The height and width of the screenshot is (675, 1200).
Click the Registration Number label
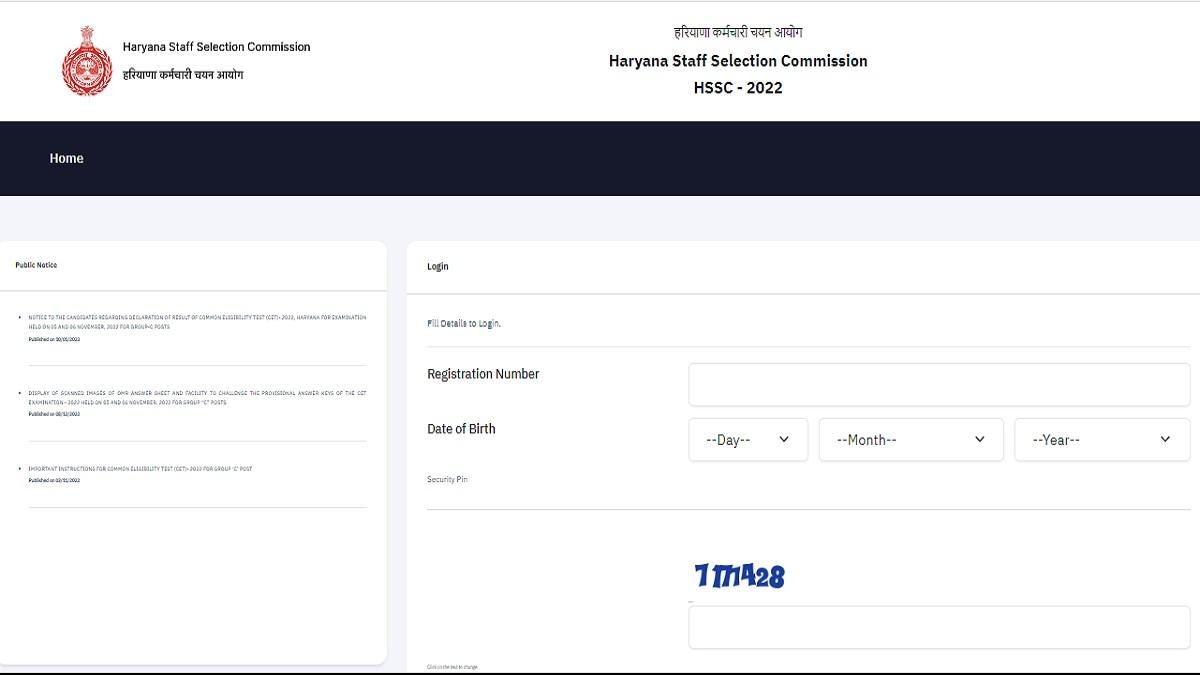pos(483,374)
